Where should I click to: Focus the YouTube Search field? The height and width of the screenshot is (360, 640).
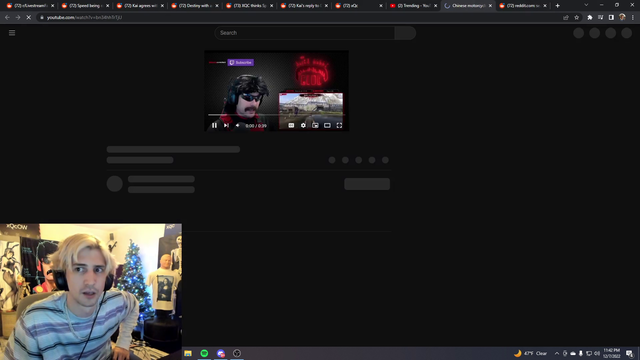304,33
